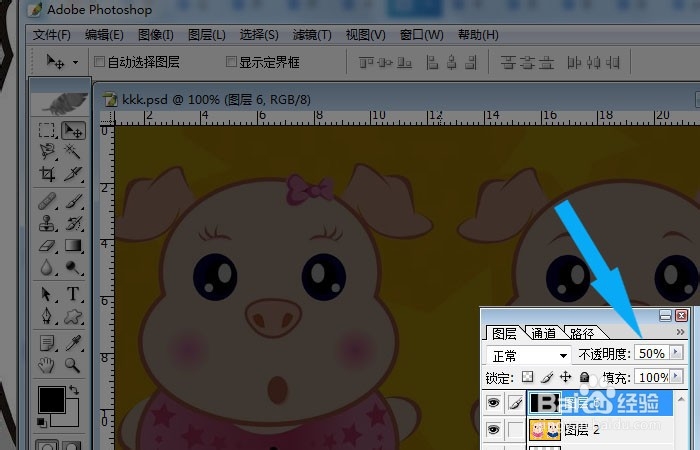Click the Align Horizontal Centers icon
Viewport: 700px width, 450px height.
tap(451, 62)
